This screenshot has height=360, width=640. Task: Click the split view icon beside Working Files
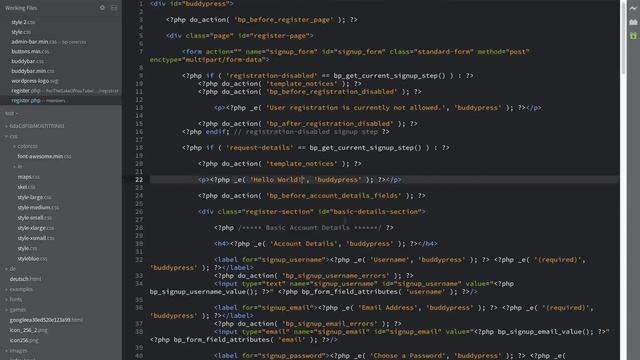click(x=114, y=8)
